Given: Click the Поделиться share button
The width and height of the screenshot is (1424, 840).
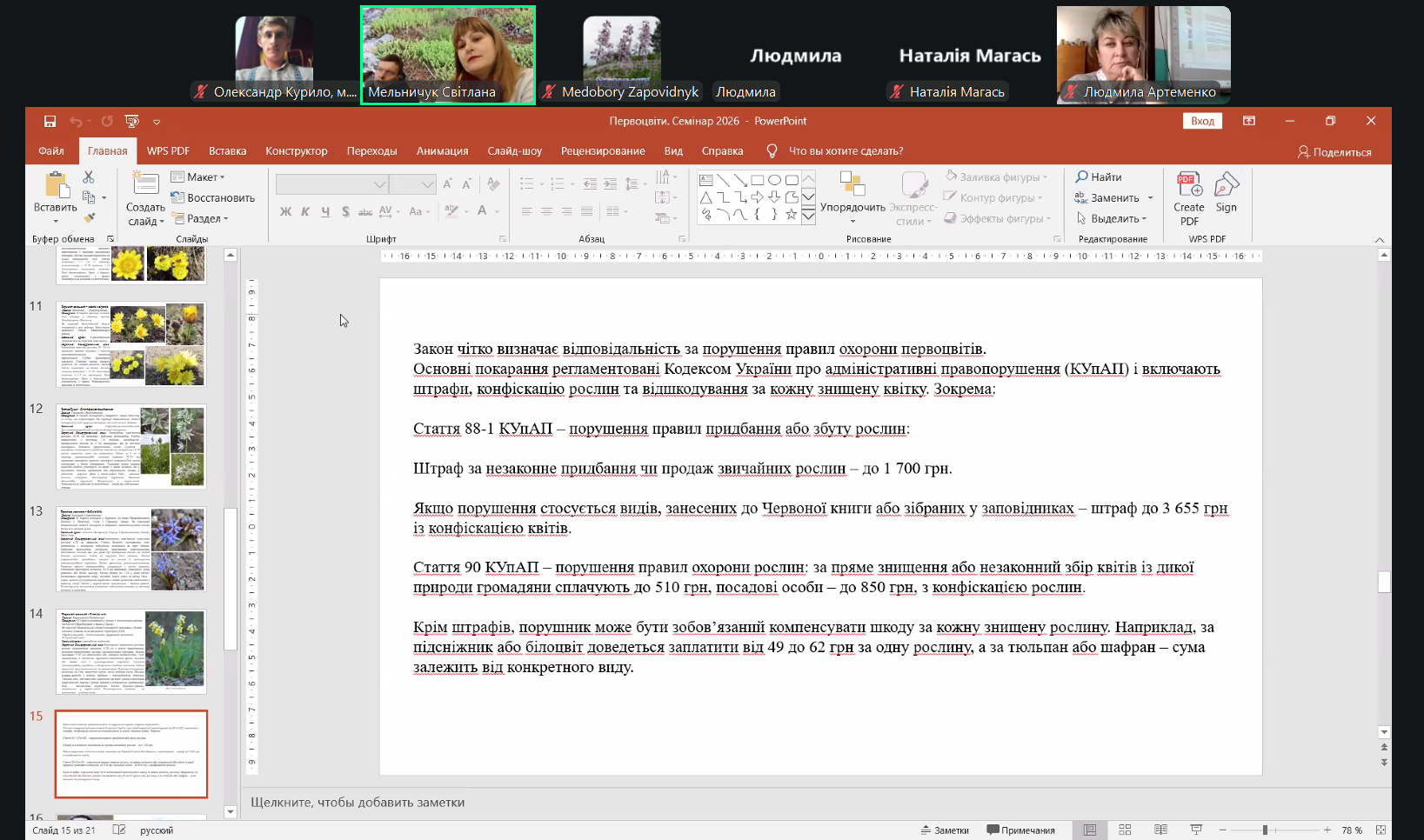Looking at the screenshot, I should [1334, 152].
